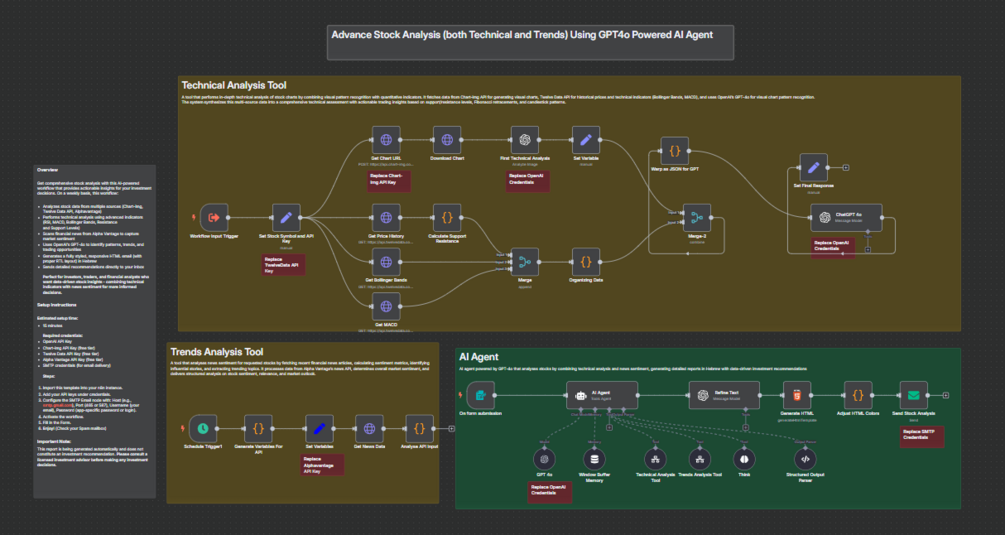This screenshot has height=535, width=1005.
Task: Select the Get Price History node
Action: 386,218
